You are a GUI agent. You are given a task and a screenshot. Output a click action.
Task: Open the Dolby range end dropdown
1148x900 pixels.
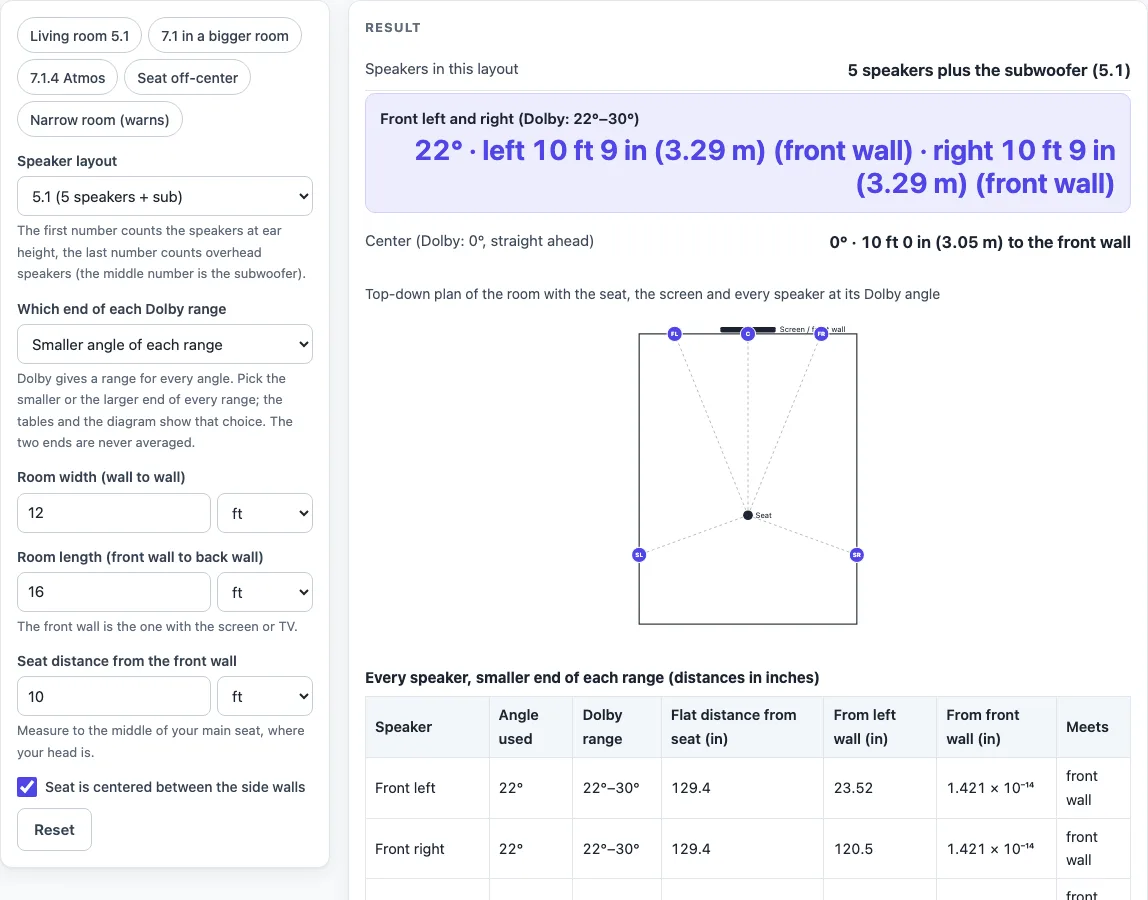[x=165, y=344]
